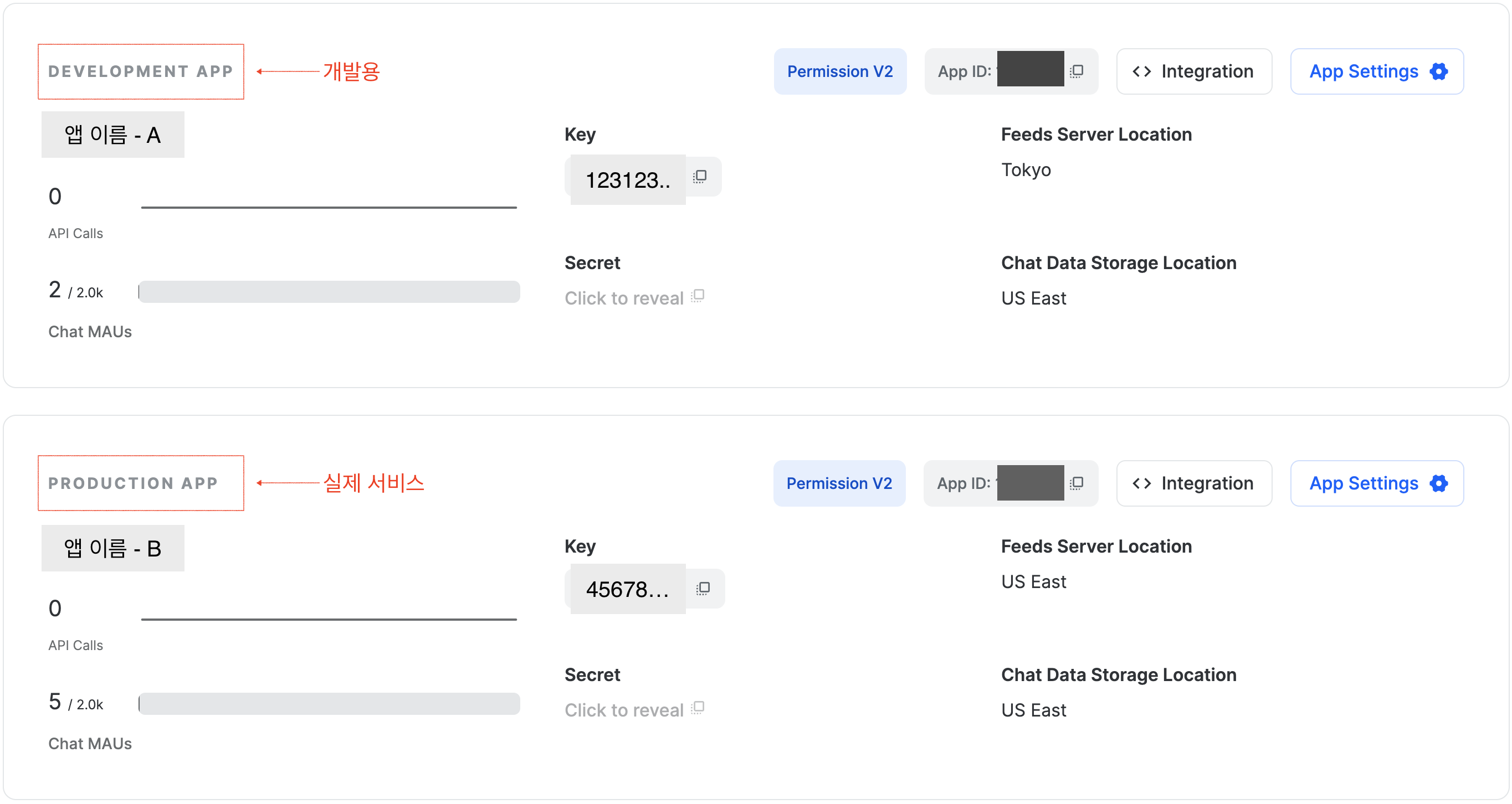The image size is (1512, 804).
Task: Click the DEVELOPMENT APP label
Action: point(141,71)
